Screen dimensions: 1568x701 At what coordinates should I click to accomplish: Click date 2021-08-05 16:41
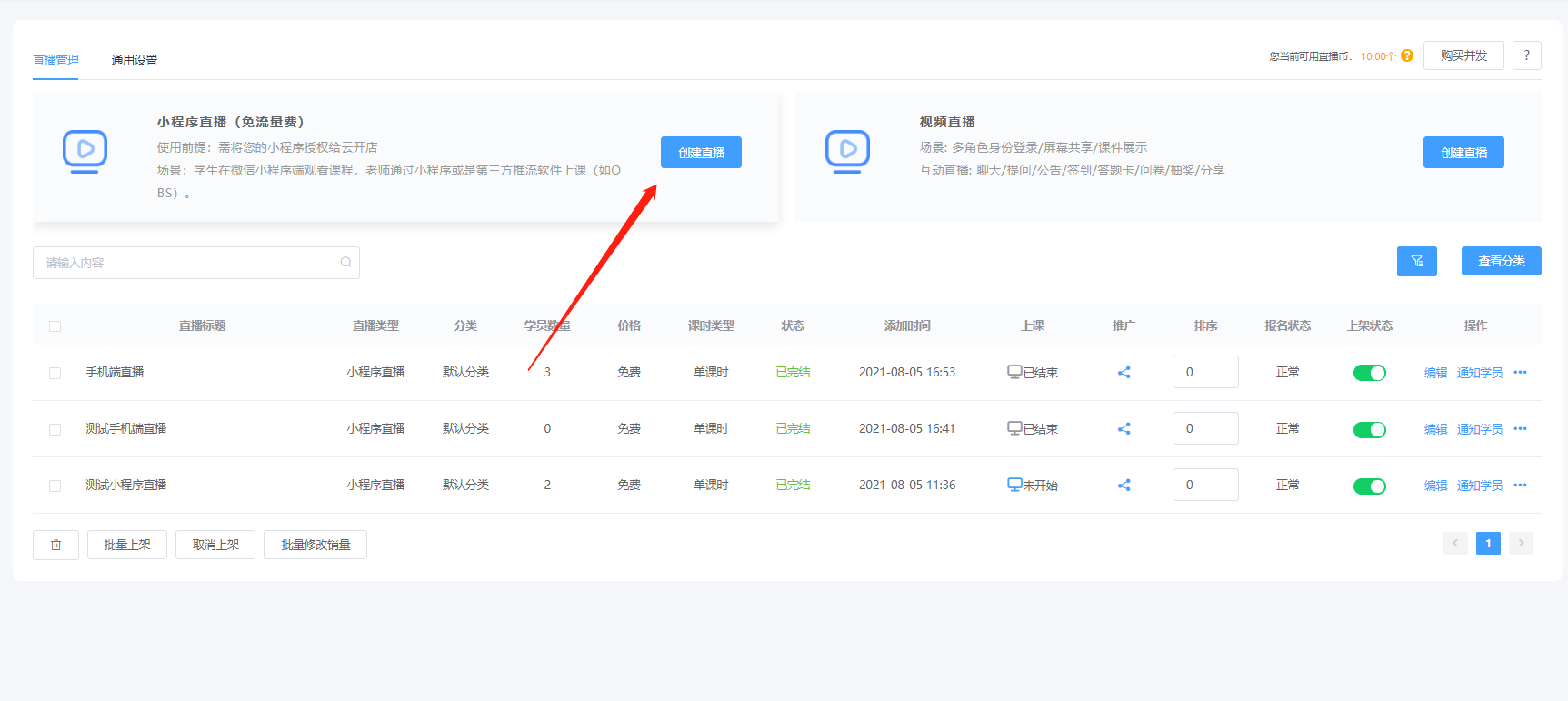[907, 428]
